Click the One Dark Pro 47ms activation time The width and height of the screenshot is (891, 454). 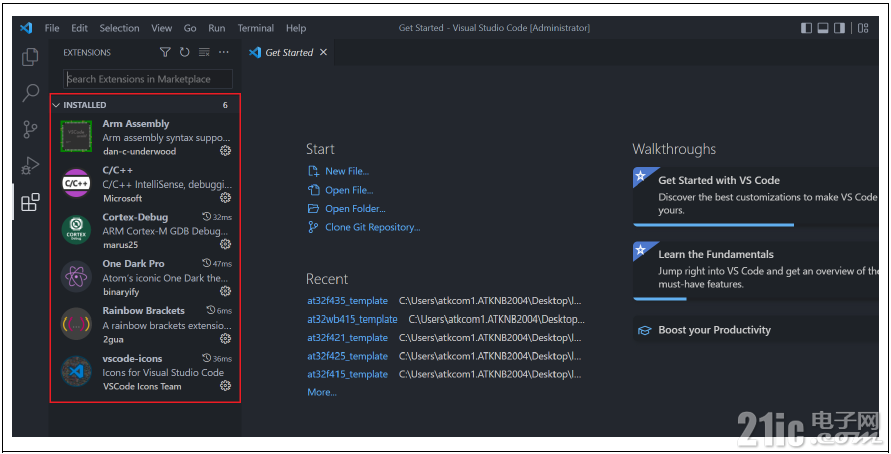217,264
